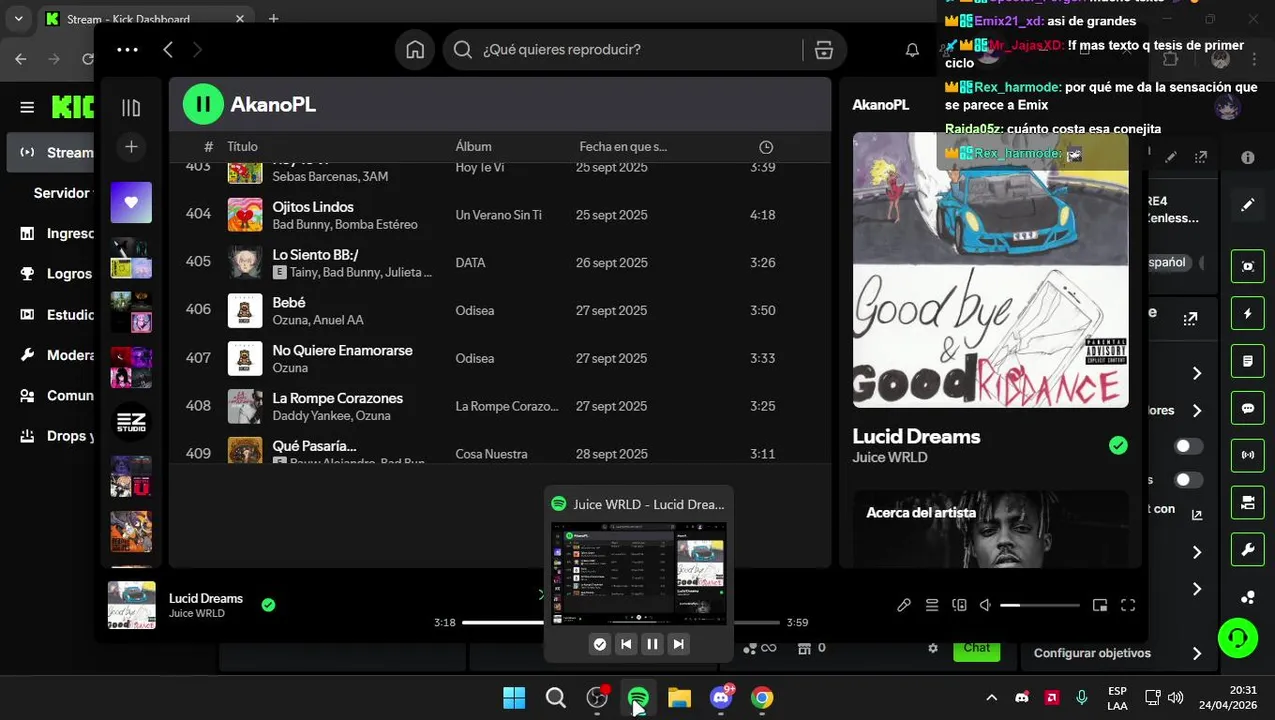Open Windows Start button
The width and height of the screenshot is (1275, 720).
point(514,698)
